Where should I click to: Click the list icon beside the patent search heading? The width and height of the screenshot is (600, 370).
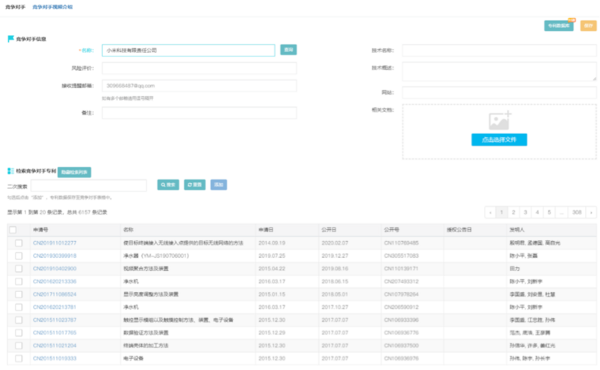[11, 171]
